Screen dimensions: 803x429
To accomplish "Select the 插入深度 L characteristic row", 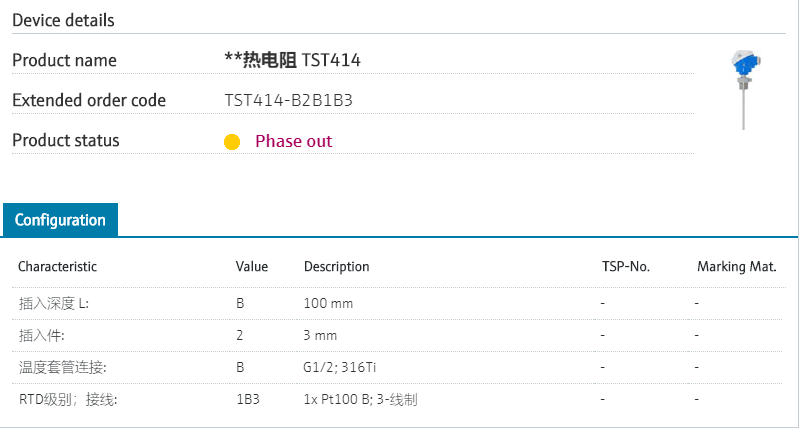I will (55, 303).
